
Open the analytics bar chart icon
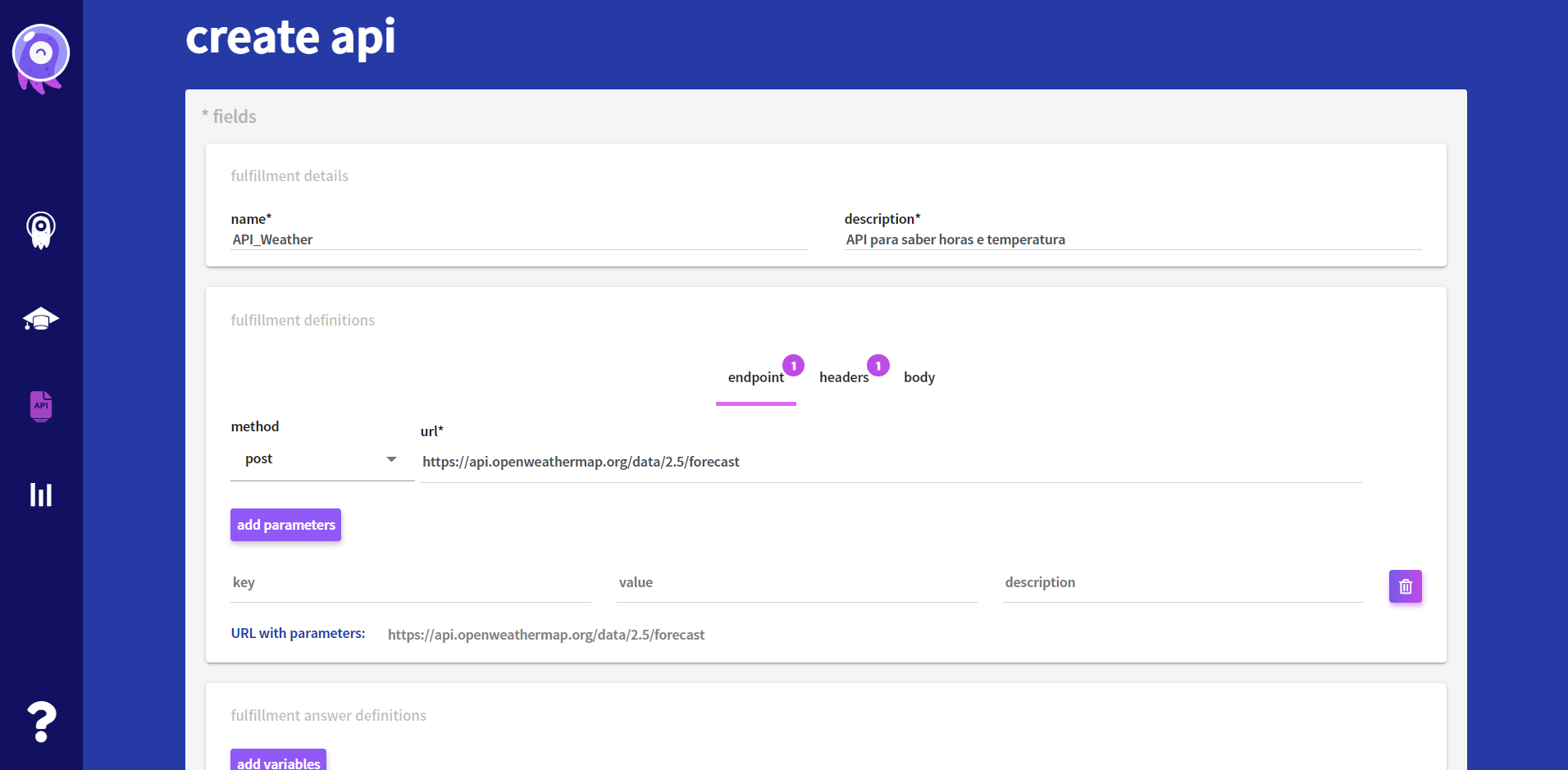click(41, 494)
